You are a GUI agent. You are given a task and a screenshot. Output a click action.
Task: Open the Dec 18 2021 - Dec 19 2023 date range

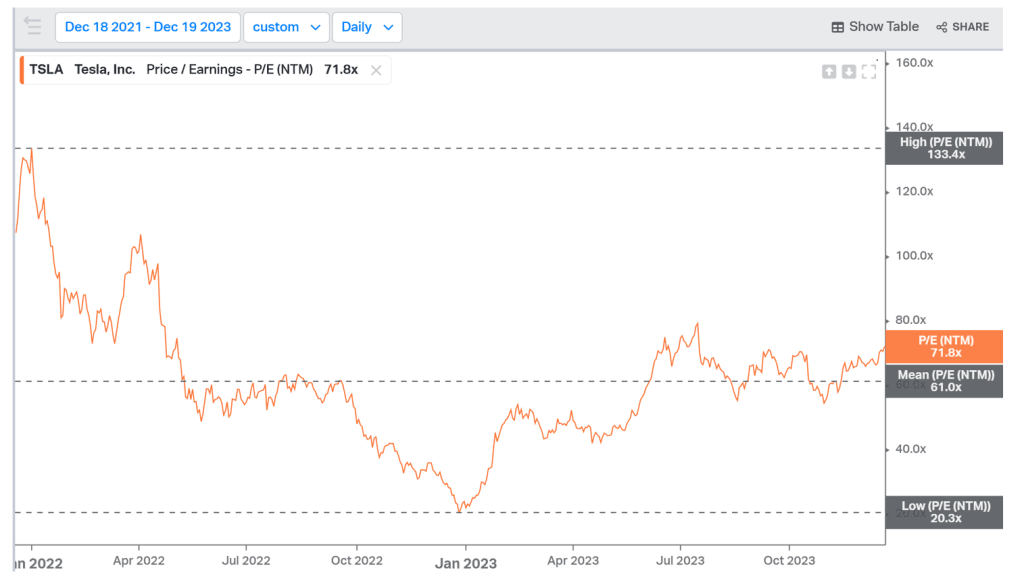click(x=148, y=27)
